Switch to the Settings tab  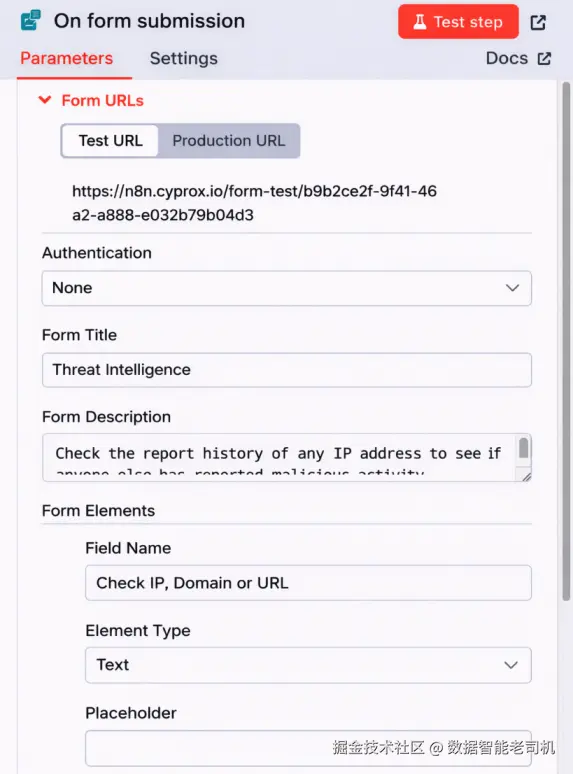pyautogui.click(x=184, y=58)
